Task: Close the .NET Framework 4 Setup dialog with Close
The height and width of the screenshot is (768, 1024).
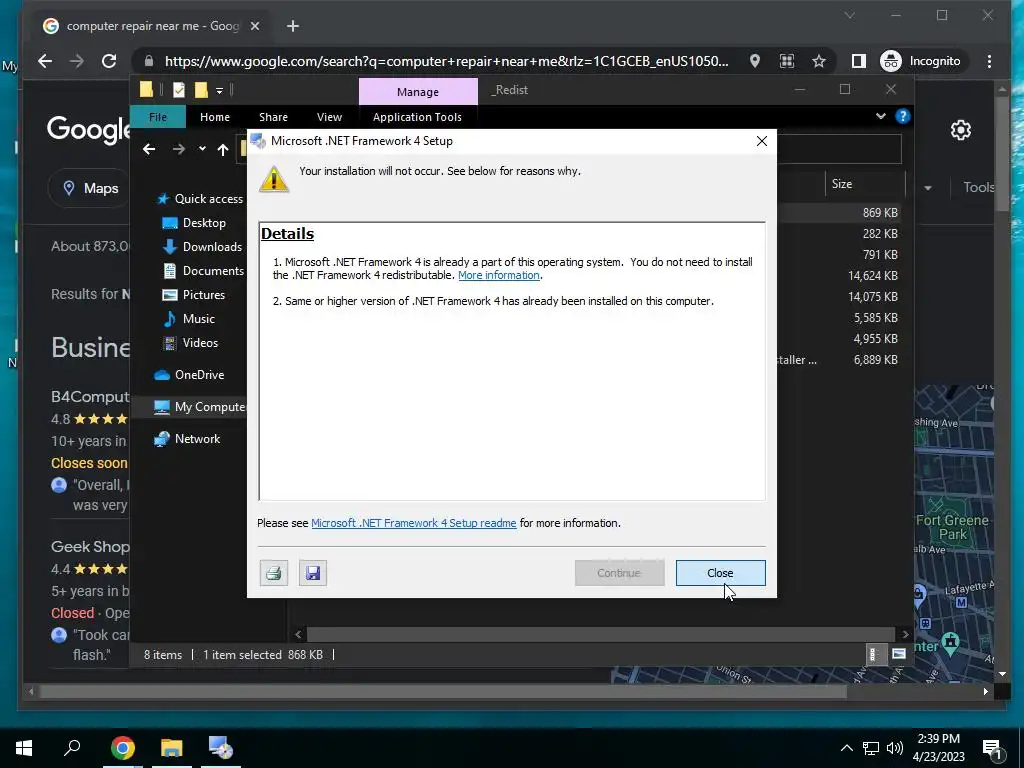Action: 720,573
